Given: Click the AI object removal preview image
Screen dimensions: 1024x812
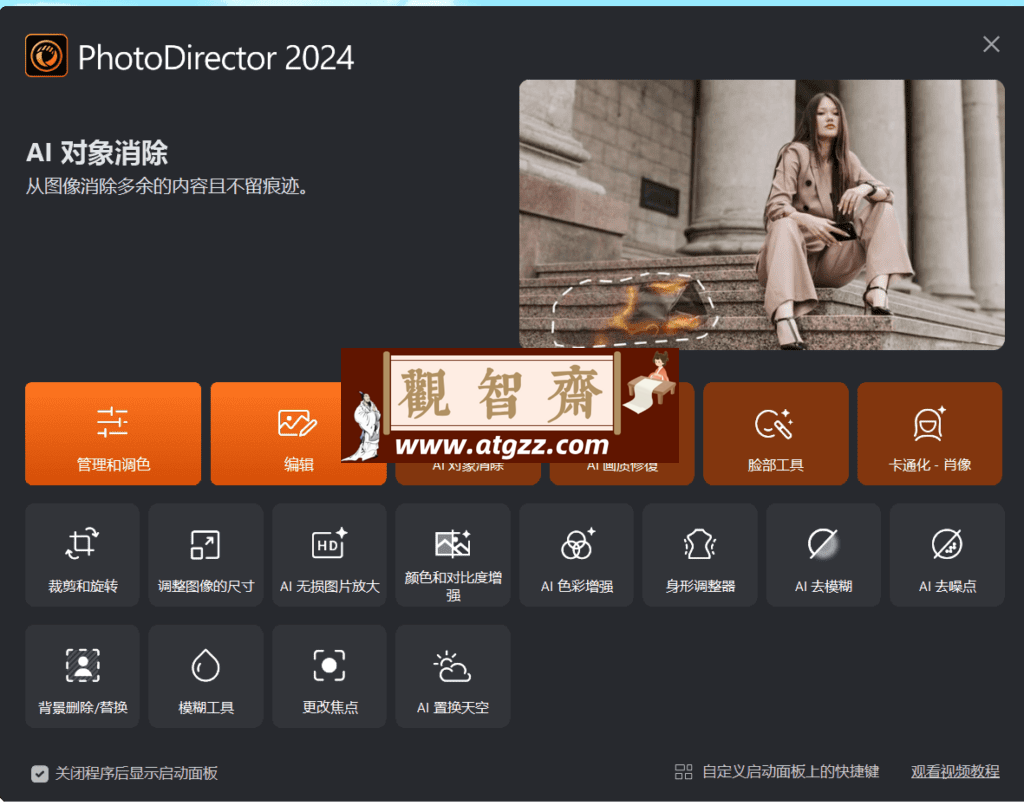Looking at the screenshot, I should pos(761,214).
